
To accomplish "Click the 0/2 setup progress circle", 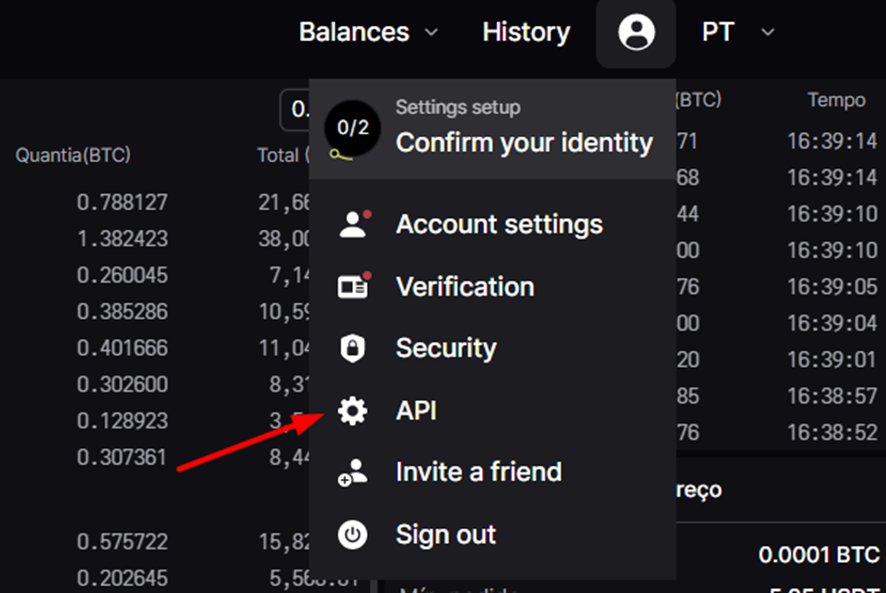I will (x=353, y=128).
